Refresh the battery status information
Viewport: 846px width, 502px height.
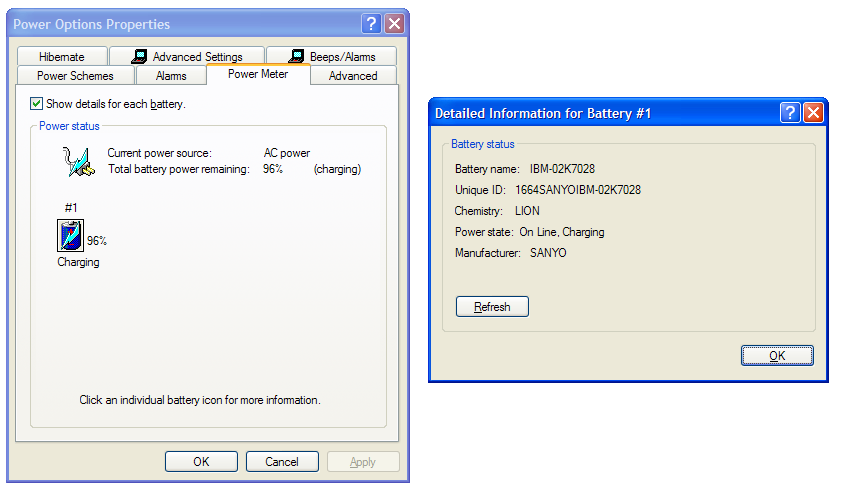[x=492, y=307]
